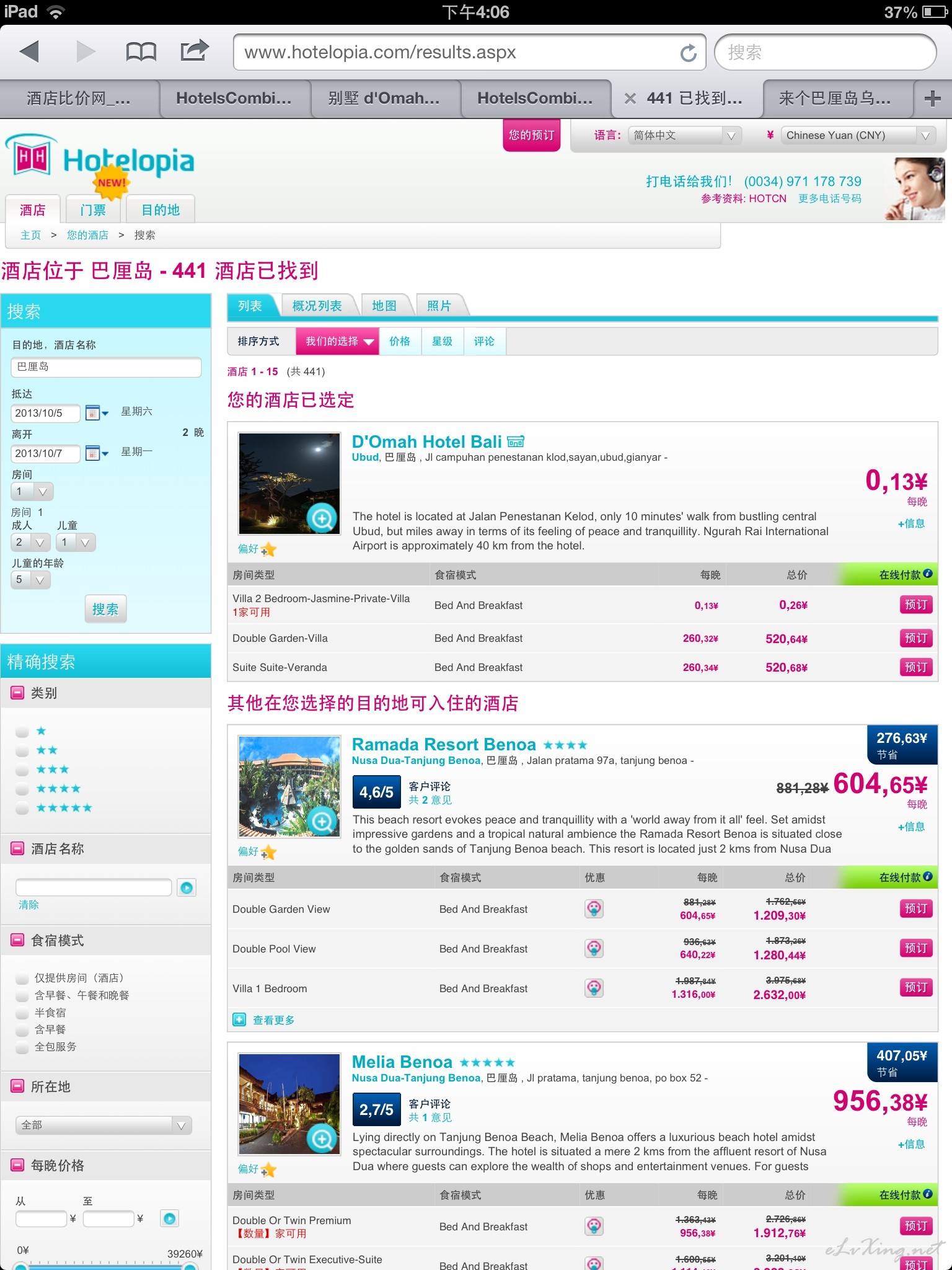This screenshot has height=1270, width=952.
Task: Open the child age dropdown
Action: pyautogui.click(x=31, y=580)
